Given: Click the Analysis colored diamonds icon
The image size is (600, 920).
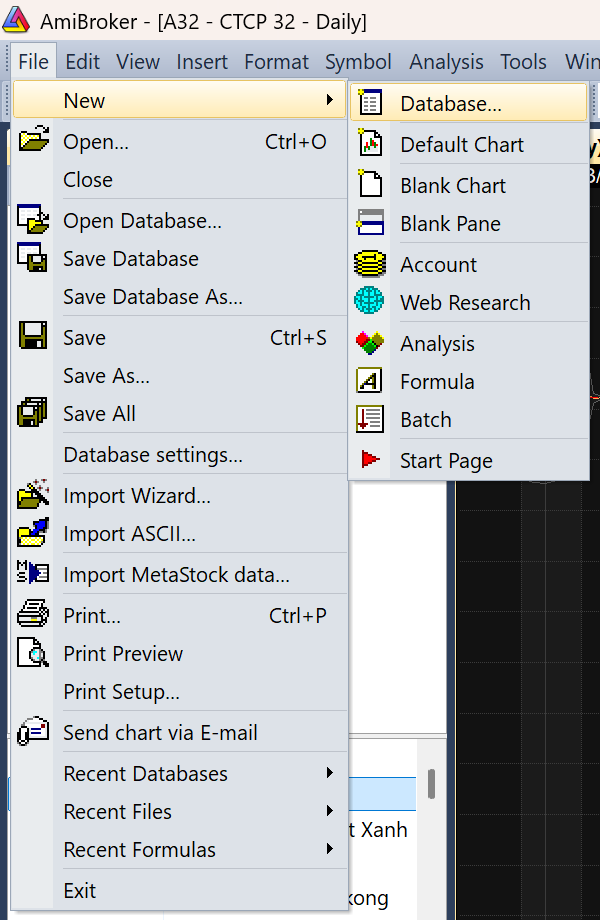Looking at the screenshot, I should coord(370,343).
